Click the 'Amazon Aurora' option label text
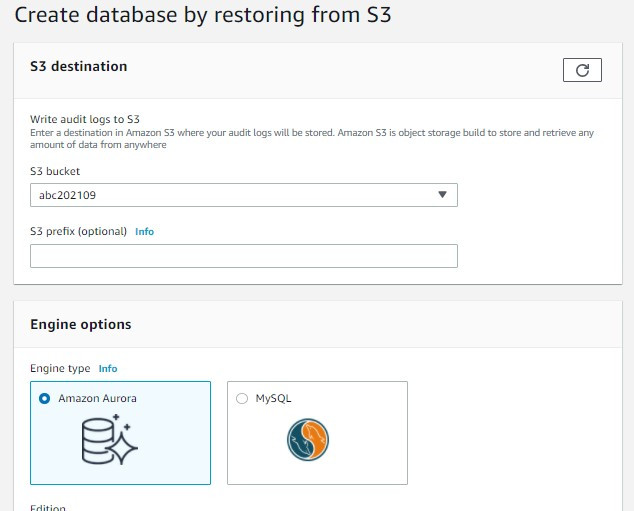This screenshot has width=634, height=511. 97,398
